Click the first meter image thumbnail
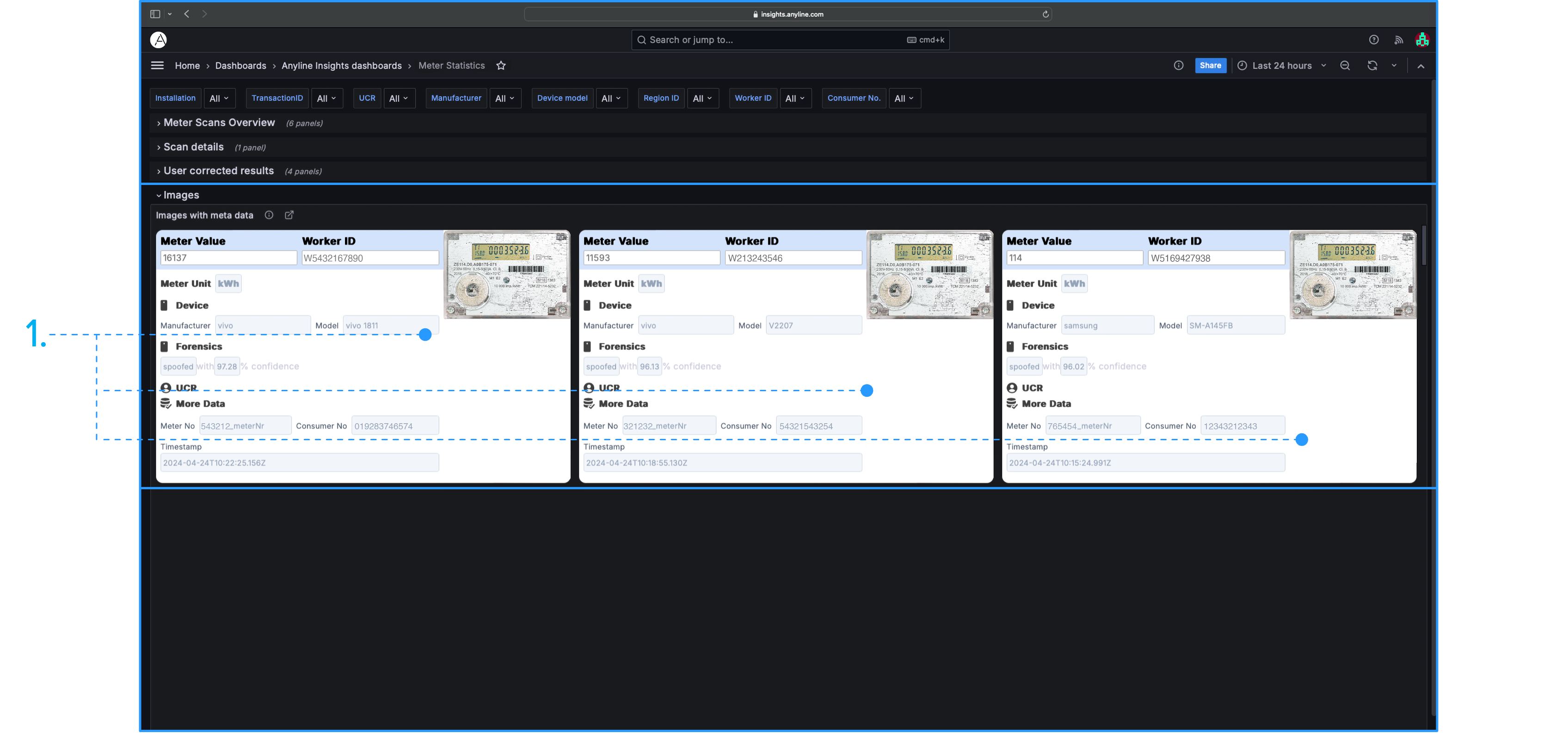The image size is (1568, 733). click(x=506, y=274)
